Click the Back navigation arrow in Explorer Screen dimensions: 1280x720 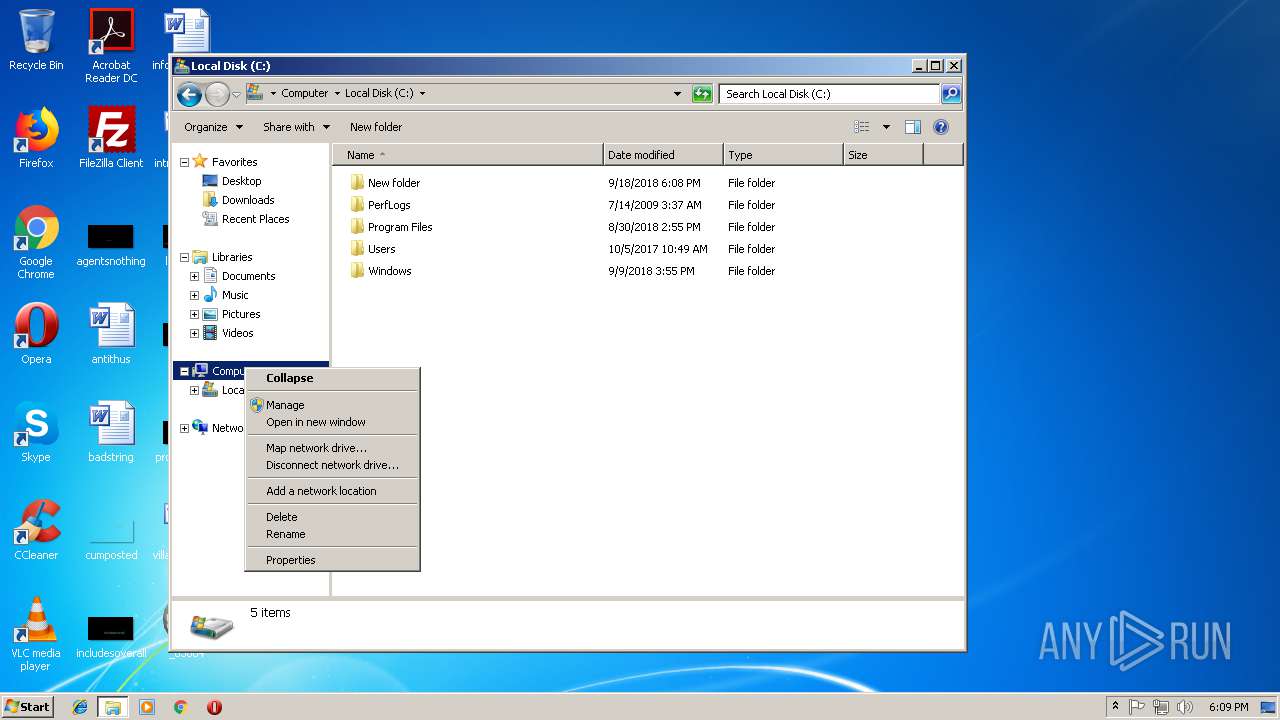[189, 94]
